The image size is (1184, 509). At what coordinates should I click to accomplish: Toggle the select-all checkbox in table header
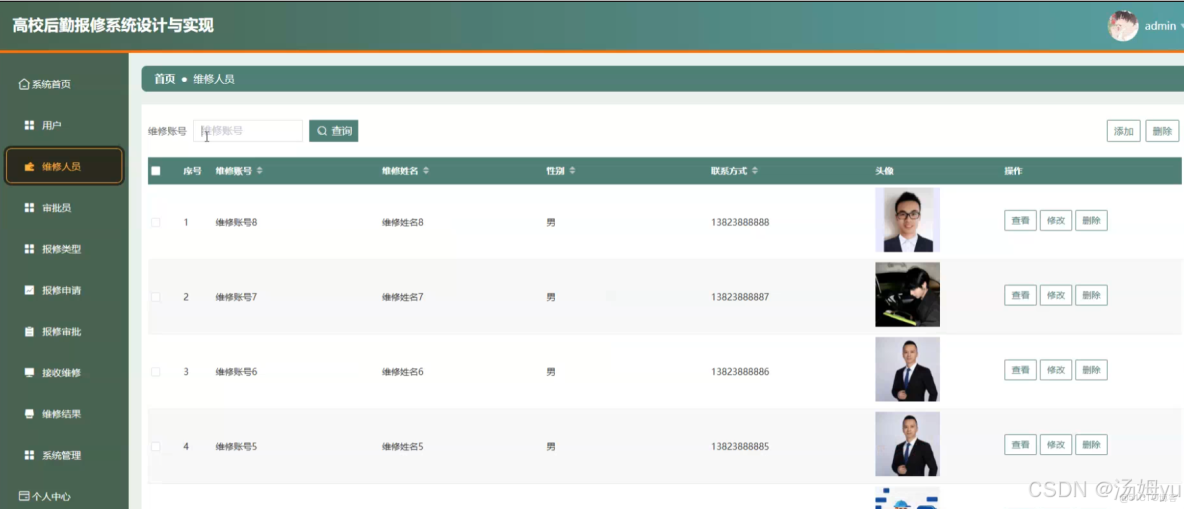coord(156,171)
